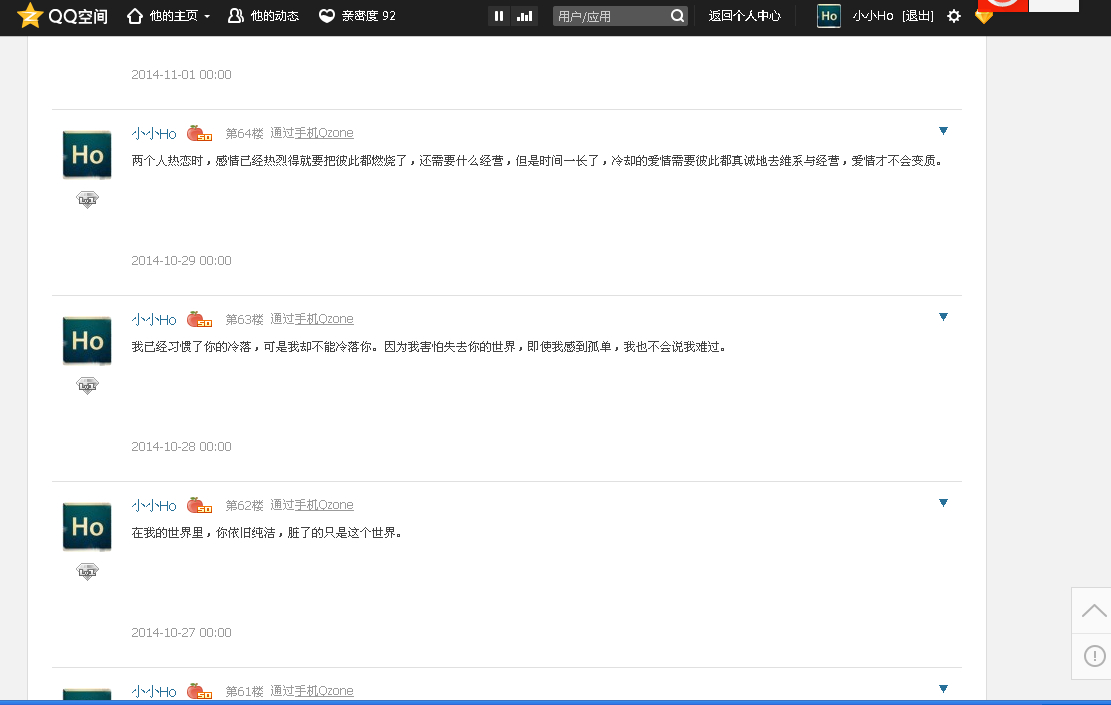Open the Ho avatar in the top bar
The height and width of the screenshot is (705, 1111).
[828, 16]
